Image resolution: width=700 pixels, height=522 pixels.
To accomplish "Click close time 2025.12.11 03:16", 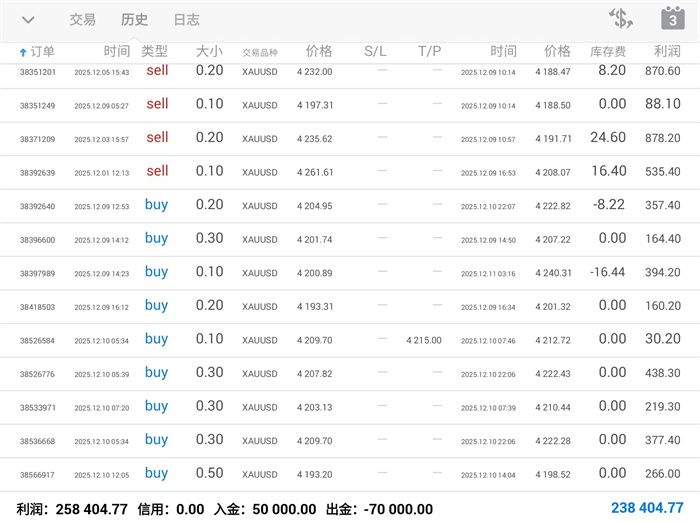I will [488, 274].
